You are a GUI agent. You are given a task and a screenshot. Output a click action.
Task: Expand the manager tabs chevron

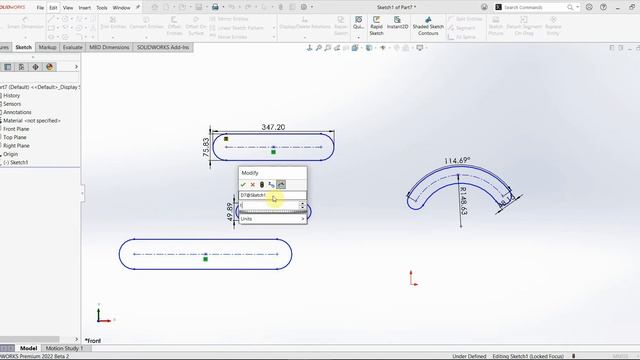pos(76,67)
